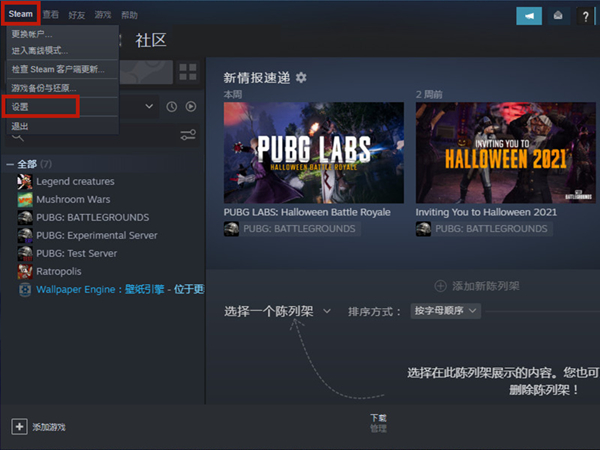Select Ratropolis in library
Image resolution: width=600 pixels, height=450 pixels.
click(59, 271)
